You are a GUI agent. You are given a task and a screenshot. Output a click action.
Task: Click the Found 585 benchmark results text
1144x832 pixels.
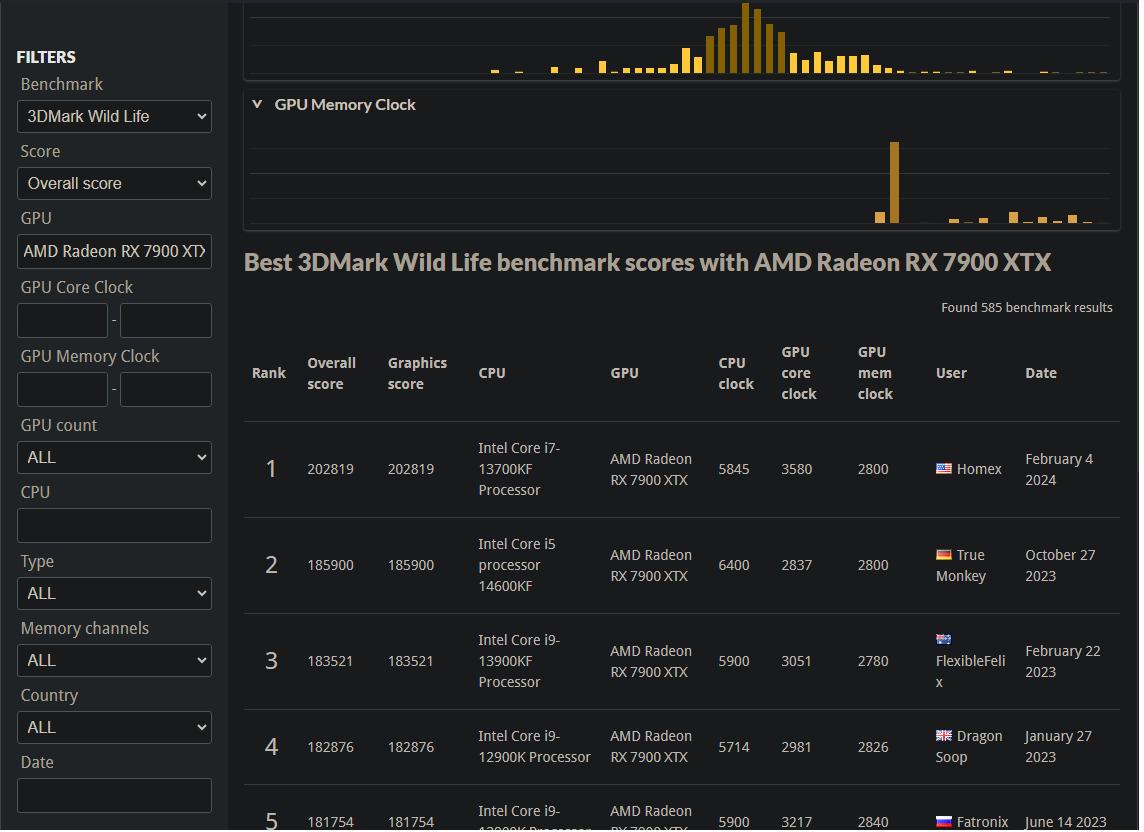click(1027, 309)
